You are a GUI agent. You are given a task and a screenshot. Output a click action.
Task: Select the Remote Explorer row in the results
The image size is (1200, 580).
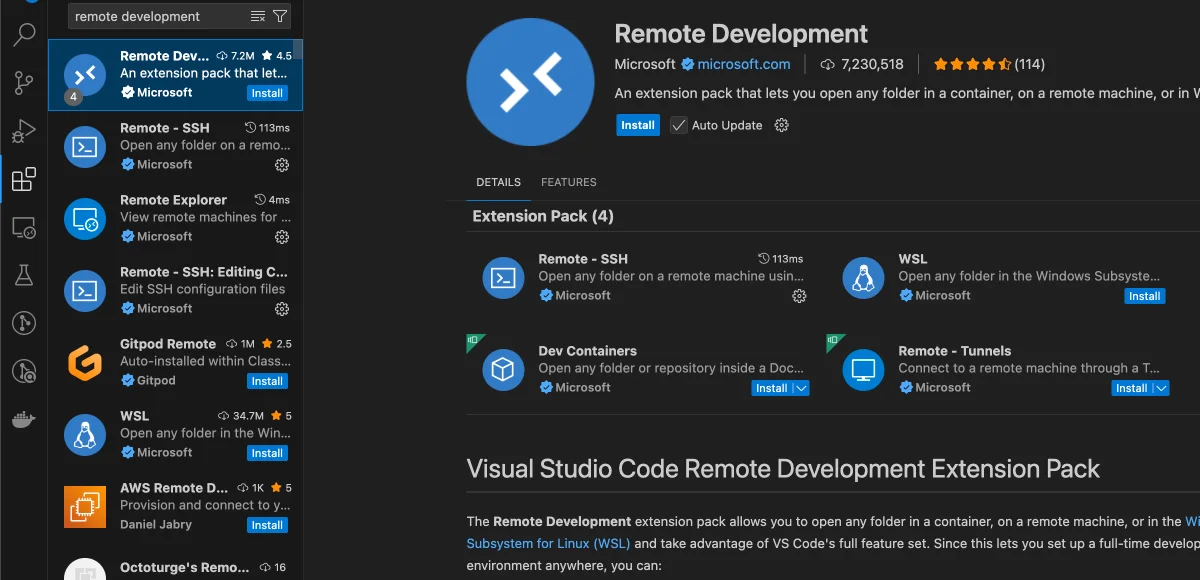coord(175,219)
